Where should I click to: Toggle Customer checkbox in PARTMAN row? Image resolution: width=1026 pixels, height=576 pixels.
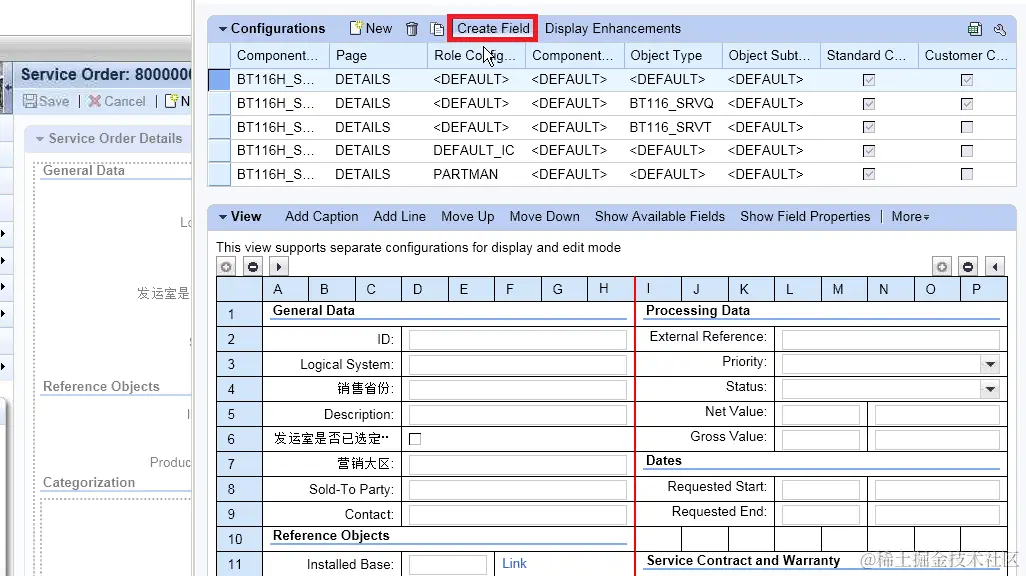point(966,174)
